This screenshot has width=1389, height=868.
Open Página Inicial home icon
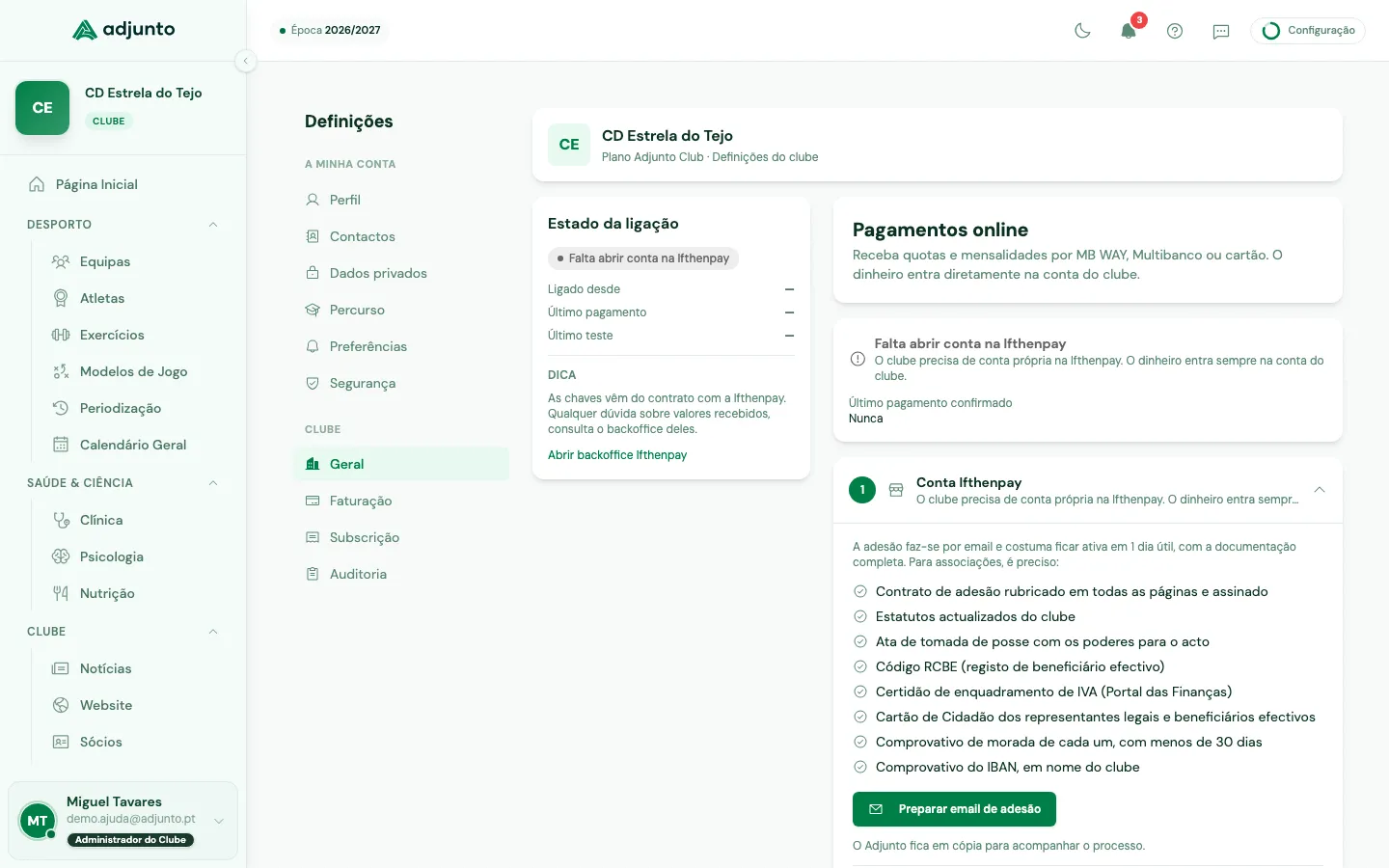[37, 184]
